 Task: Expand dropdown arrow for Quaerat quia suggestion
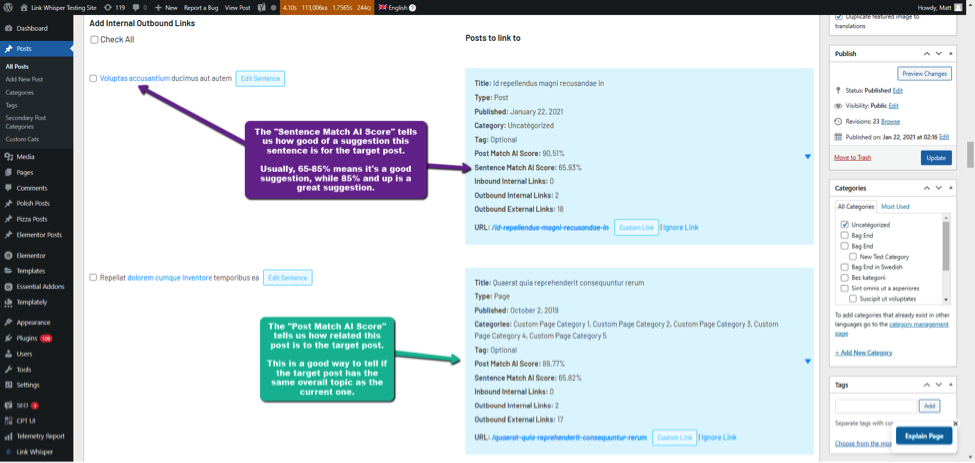(807, 361)
